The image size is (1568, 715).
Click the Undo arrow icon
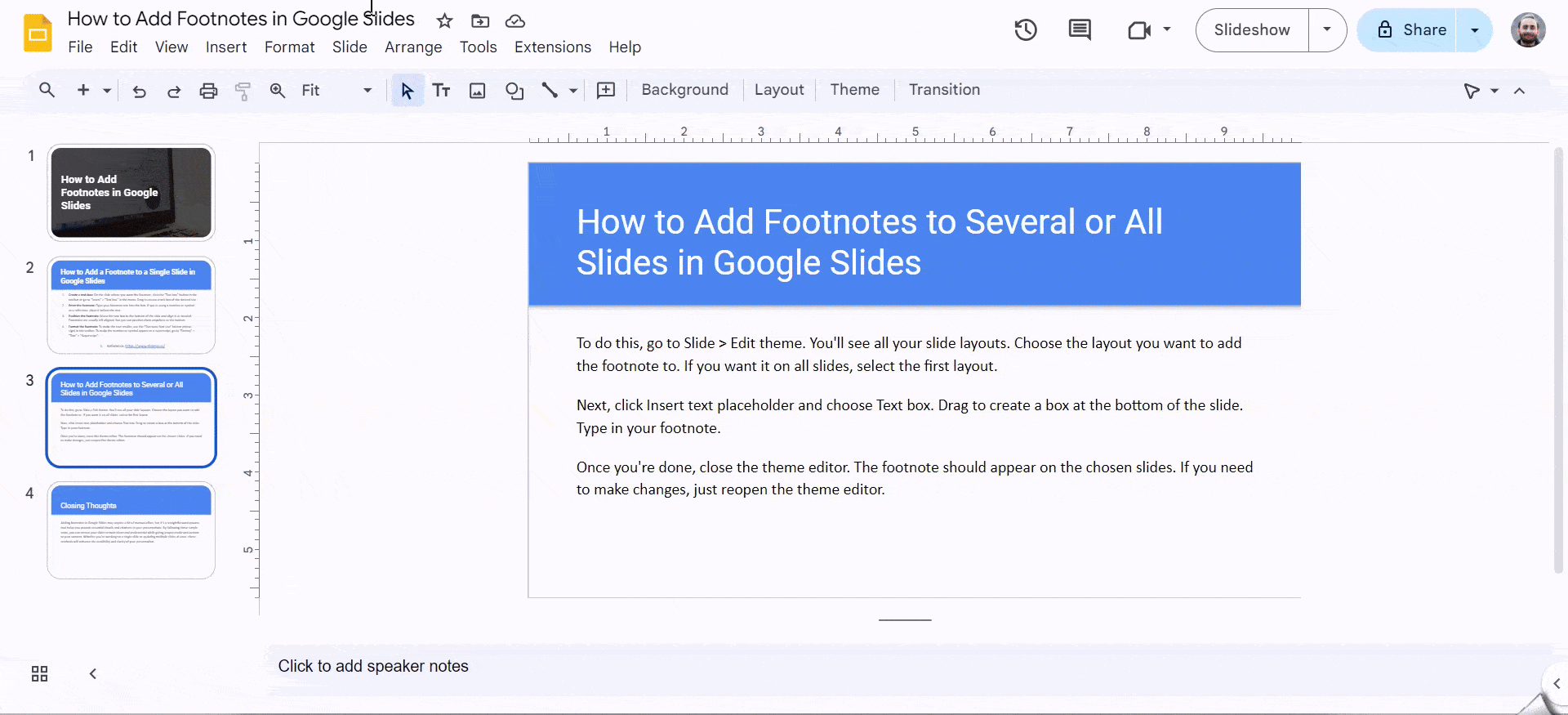coord(140,91)
